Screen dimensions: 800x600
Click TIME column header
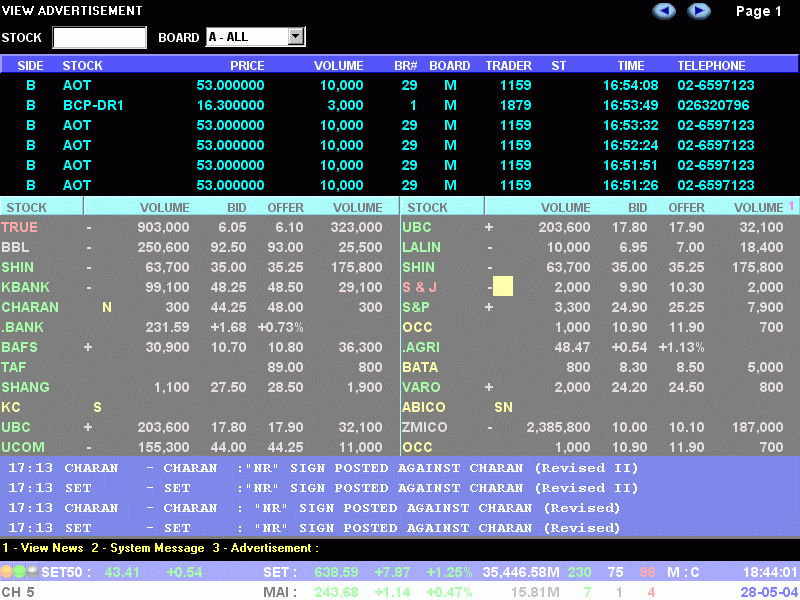point(631,65)
